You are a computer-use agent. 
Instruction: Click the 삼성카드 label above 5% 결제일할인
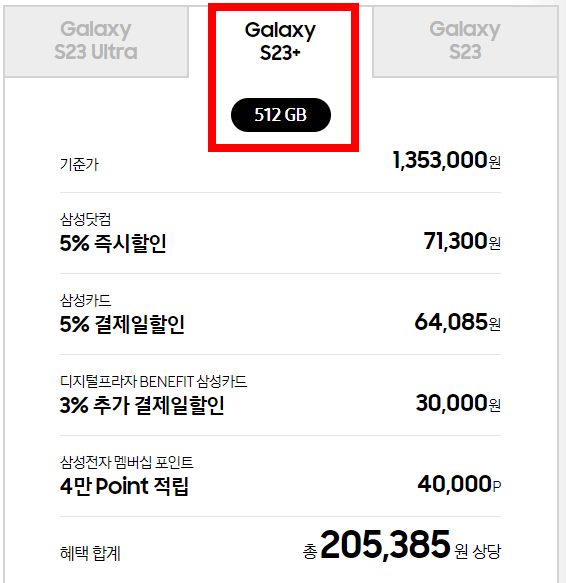(x=86, y=300)
